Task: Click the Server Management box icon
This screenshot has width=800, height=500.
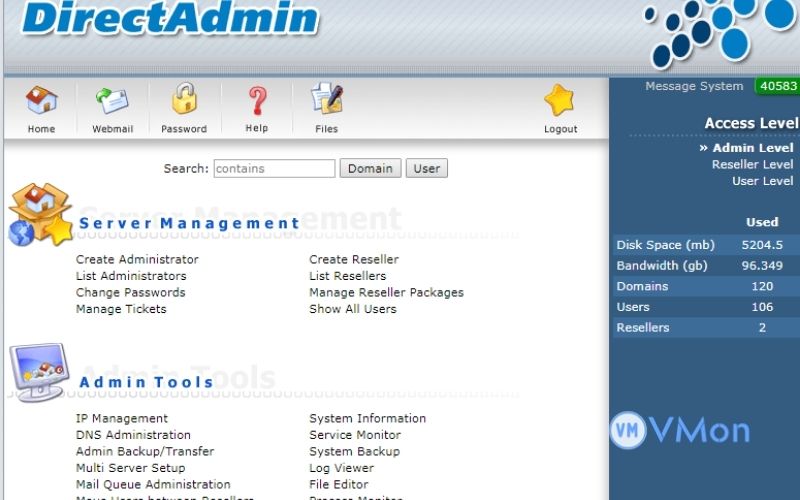Action: pos(40,214)
